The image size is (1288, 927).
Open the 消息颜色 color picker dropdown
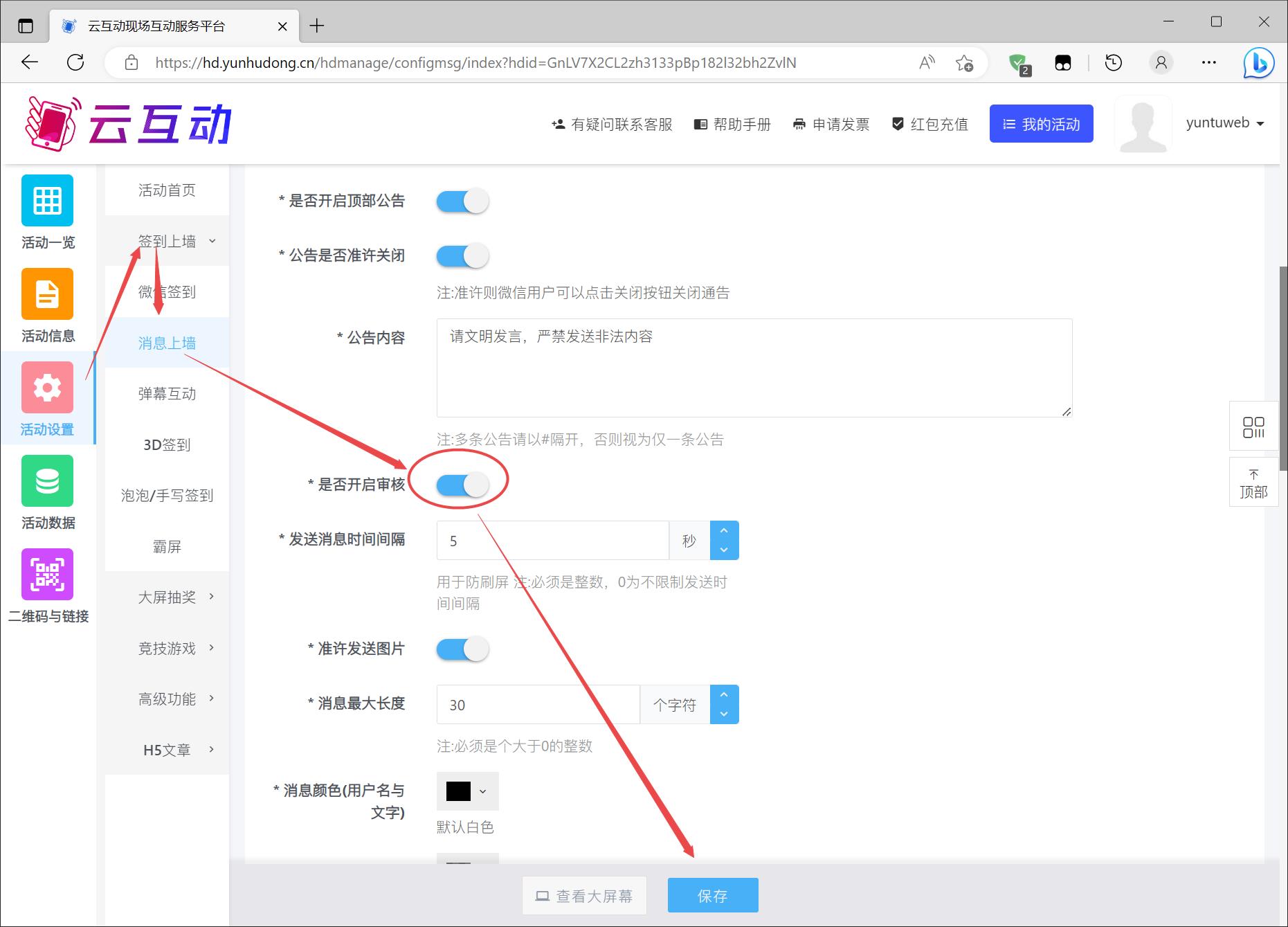(x=467, y=791)
